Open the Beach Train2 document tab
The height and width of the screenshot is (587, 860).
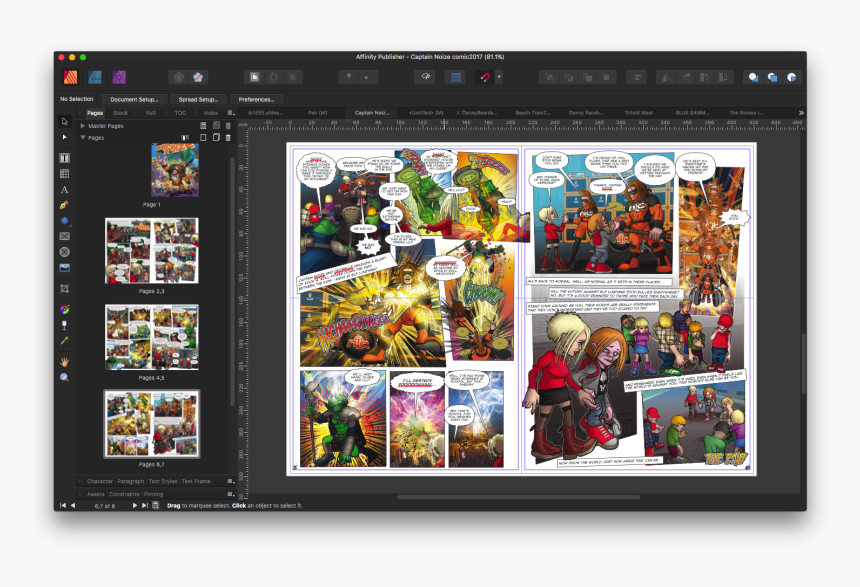coord(532,113)
